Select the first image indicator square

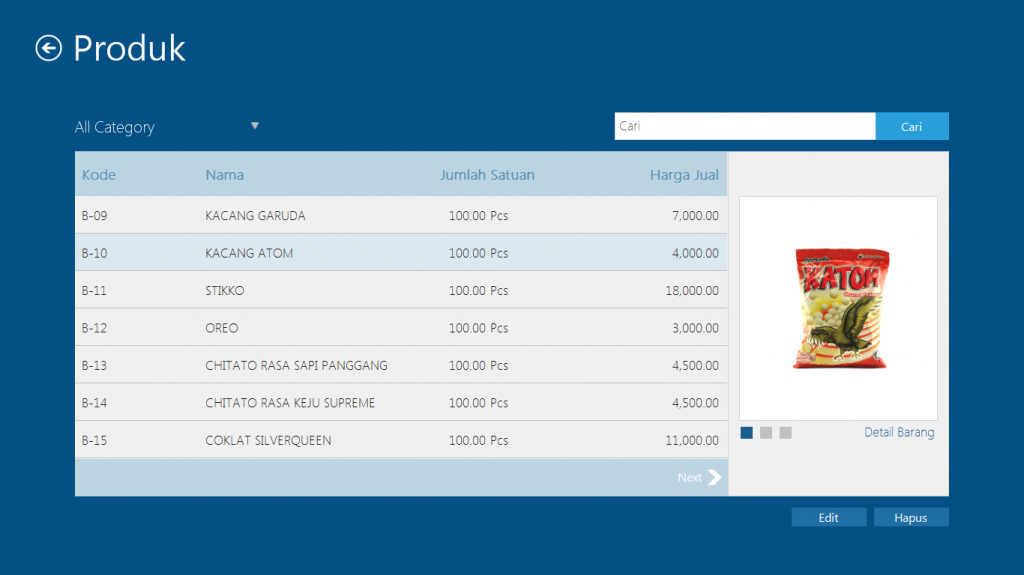[x=747, y=432]
